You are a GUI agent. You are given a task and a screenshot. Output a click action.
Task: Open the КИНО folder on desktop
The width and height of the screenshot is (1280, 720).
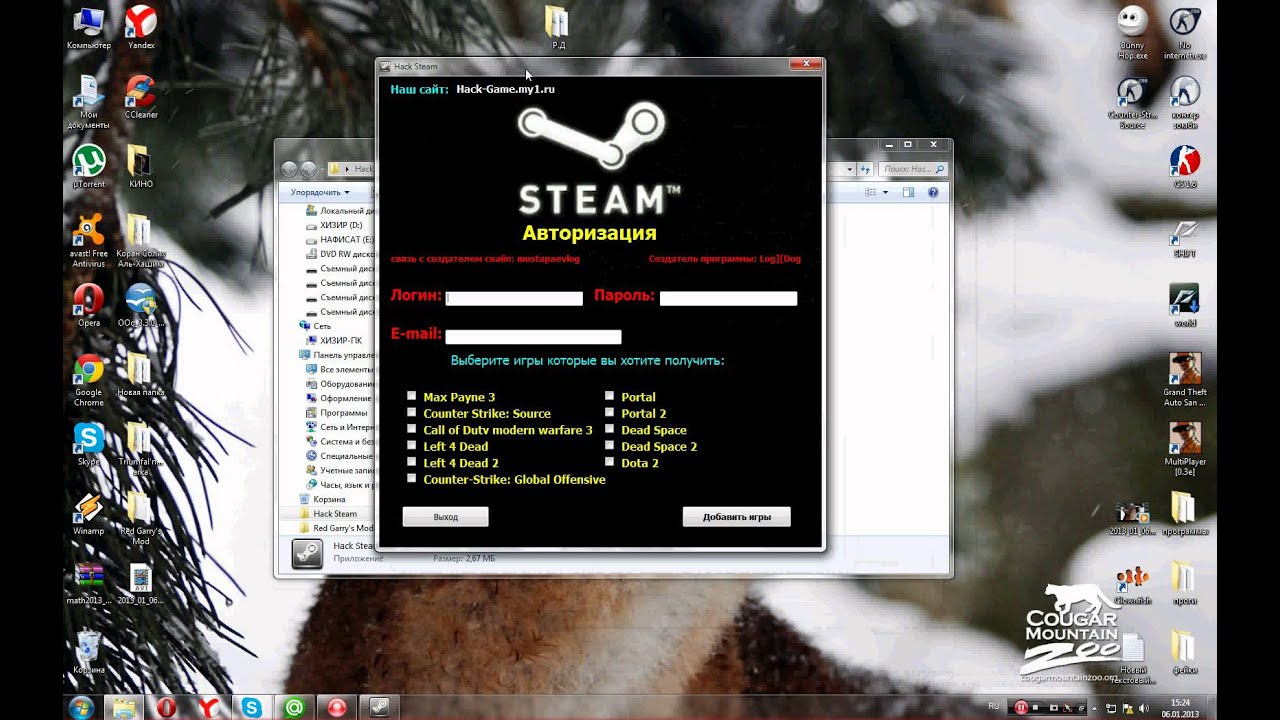[140, 167]
